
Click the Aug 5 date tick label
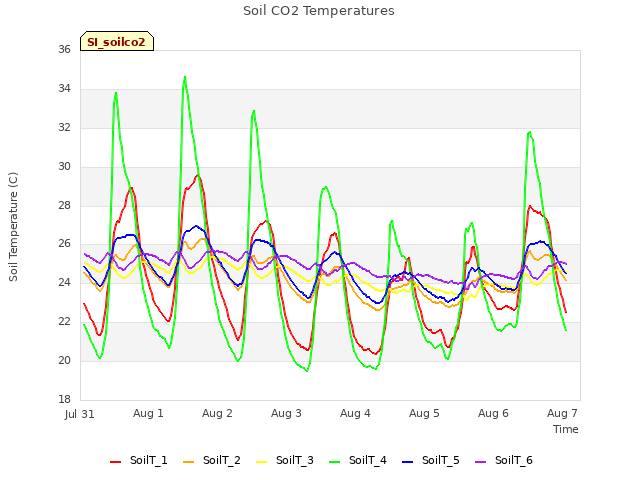pyautogui.click(x=424, y=413)
